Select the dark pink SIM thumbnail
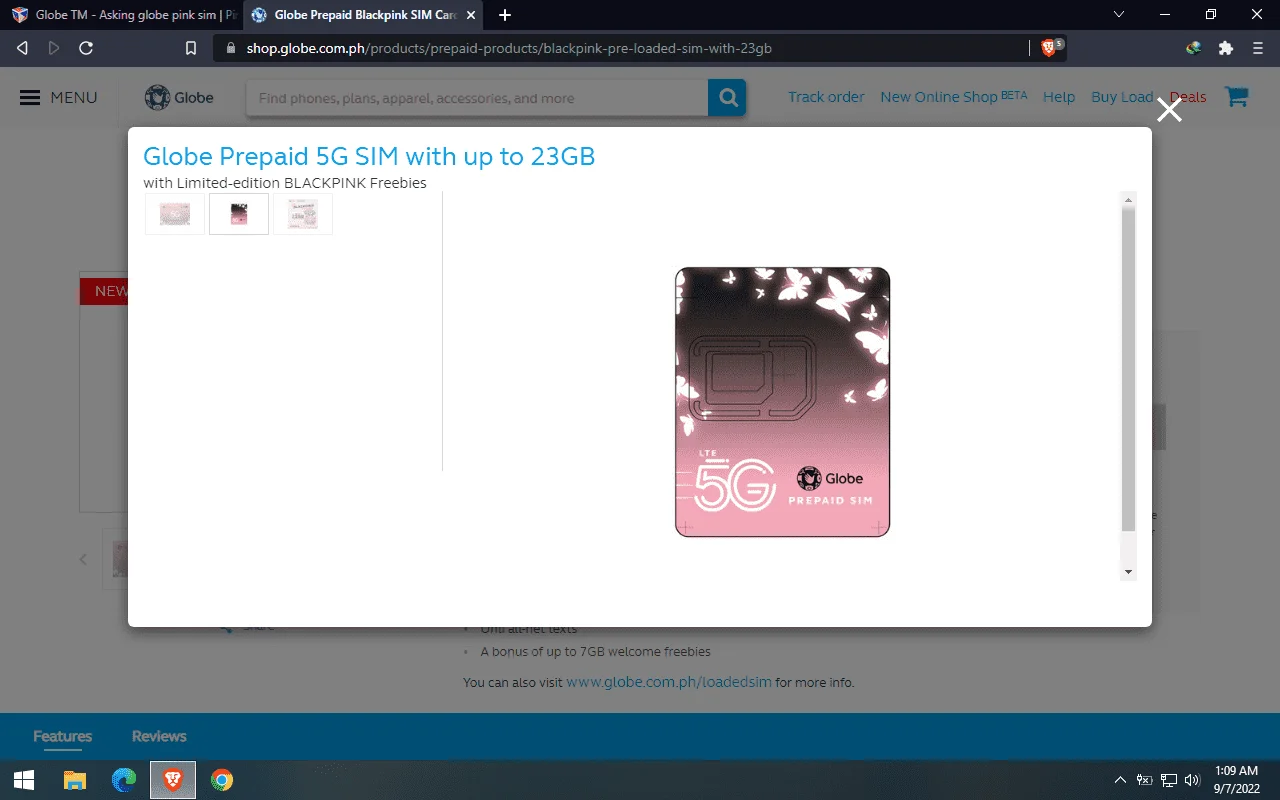This screenshot has width=1280, height=800. click(x=239, y=214)
